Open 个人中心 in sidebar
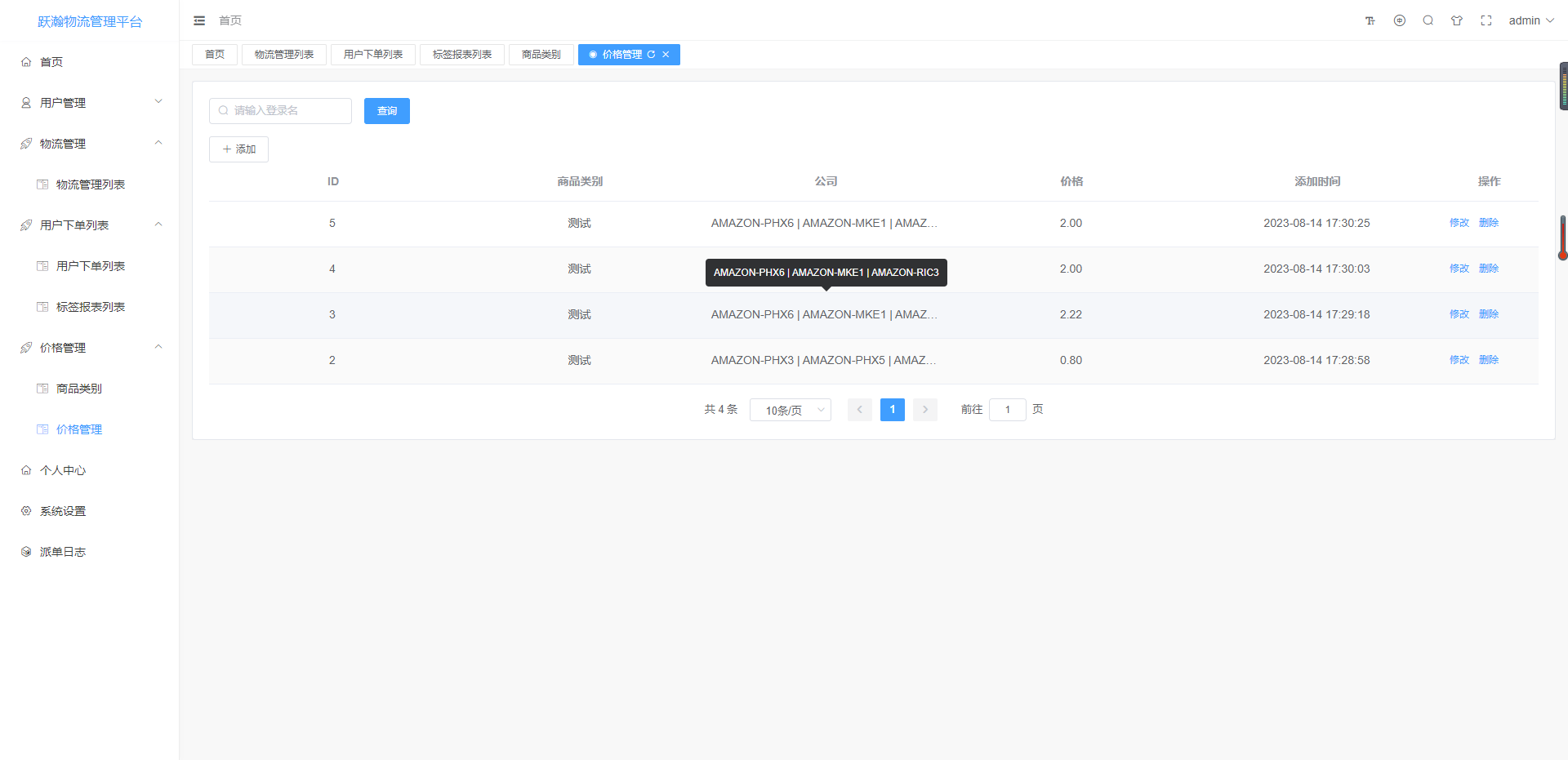1568x760 pixels. [x=90, y=470]
